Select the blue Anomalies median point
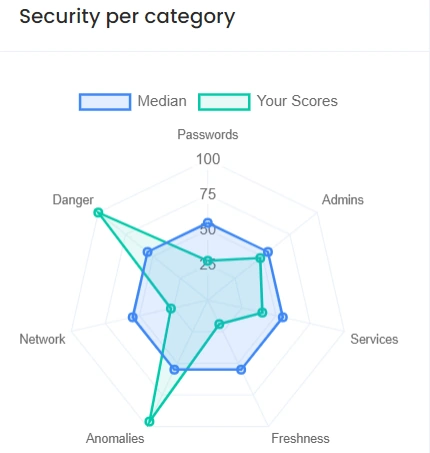Screen dimensions: 430x453 tap(174, 369)
